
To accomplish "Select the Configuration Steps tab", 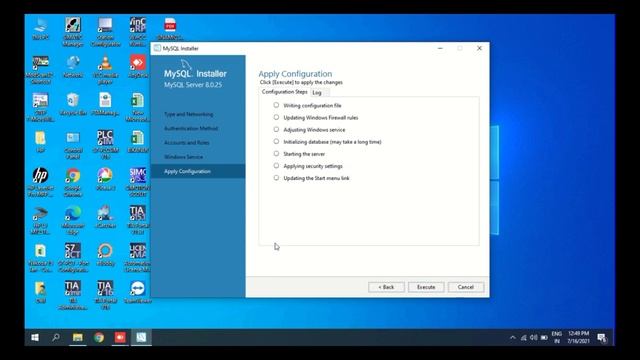I will point(284,92).
